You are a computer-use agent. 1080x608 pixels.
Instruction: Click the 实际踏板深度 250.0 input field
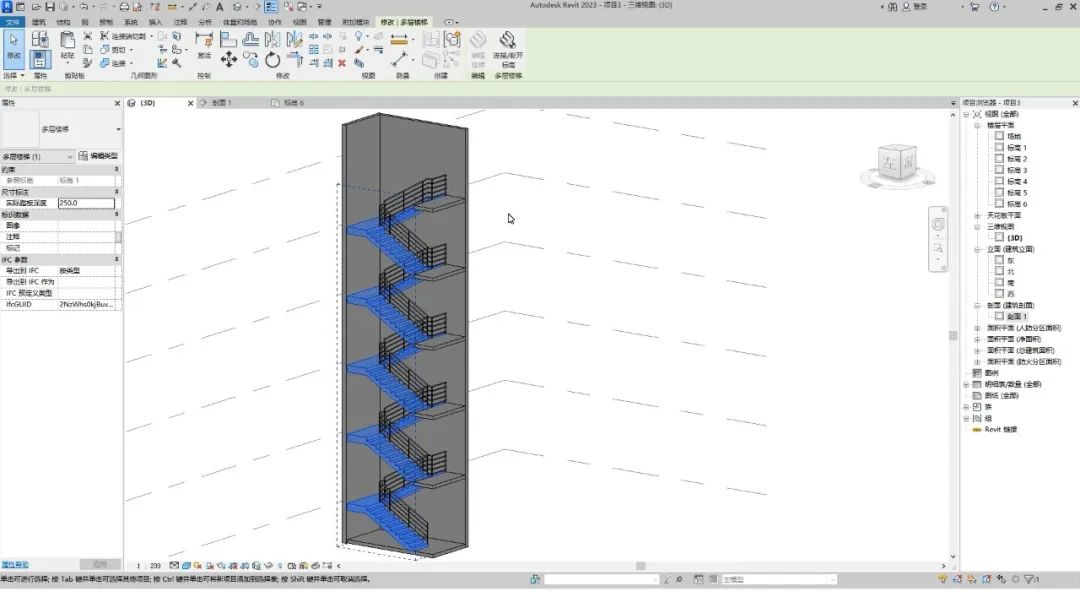pos(85,203)
